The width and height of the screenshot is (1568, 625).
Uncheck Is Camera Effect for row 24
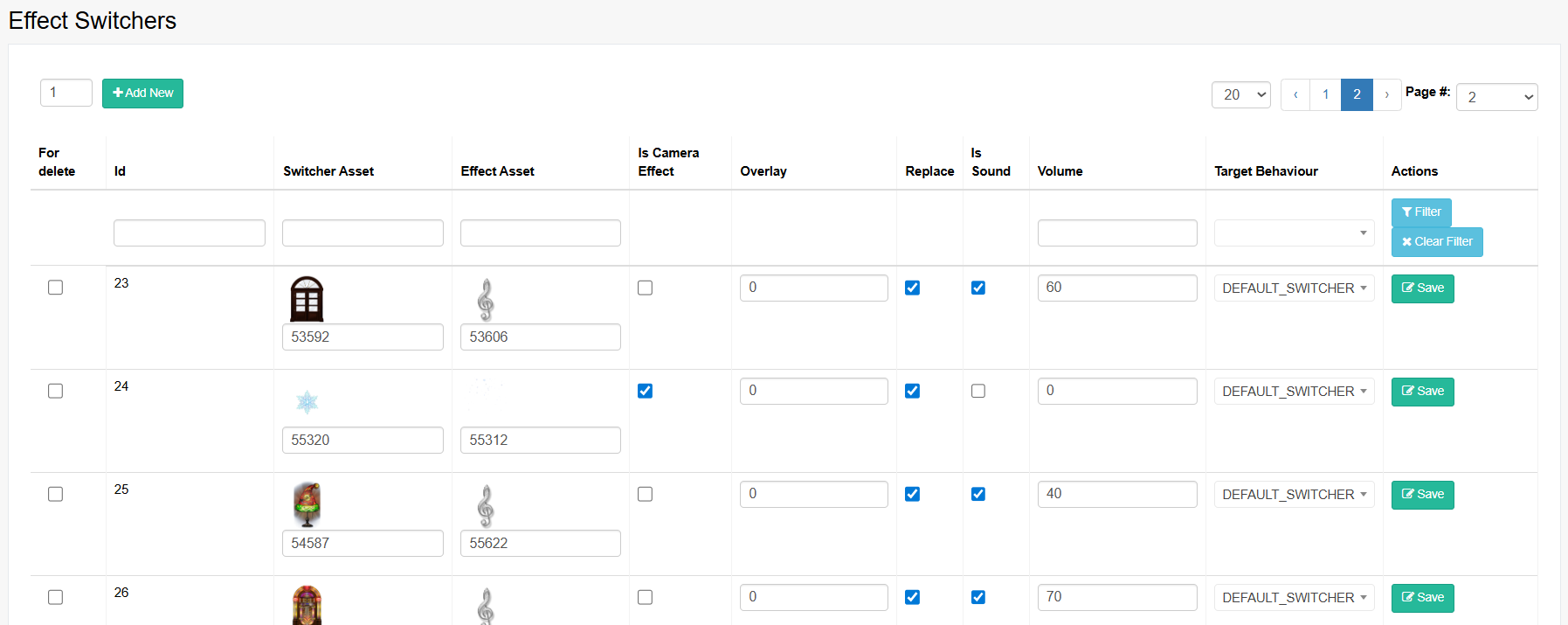645,391
